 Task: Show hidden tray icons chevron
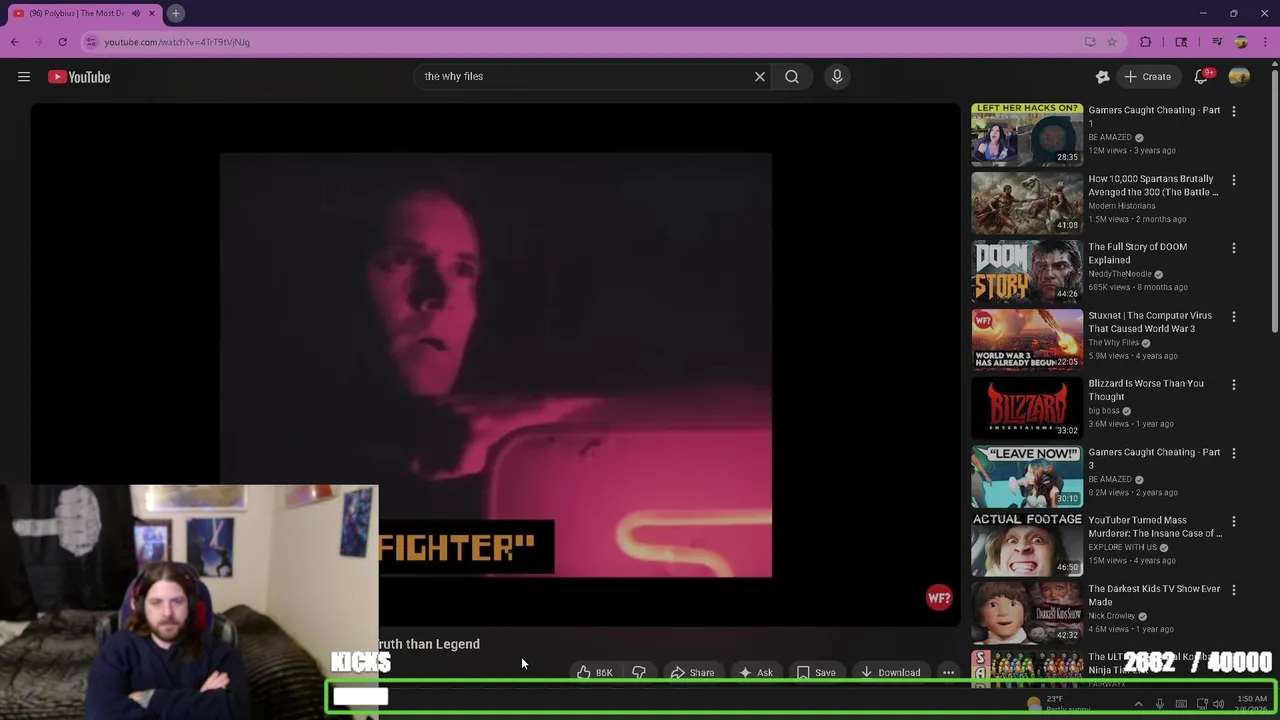1138,704
